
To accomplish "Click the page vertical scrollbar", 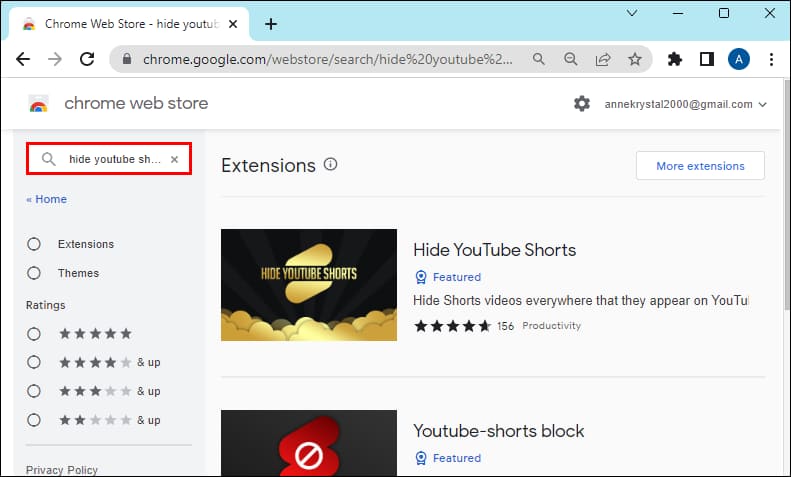I will [x=787, y=194].
